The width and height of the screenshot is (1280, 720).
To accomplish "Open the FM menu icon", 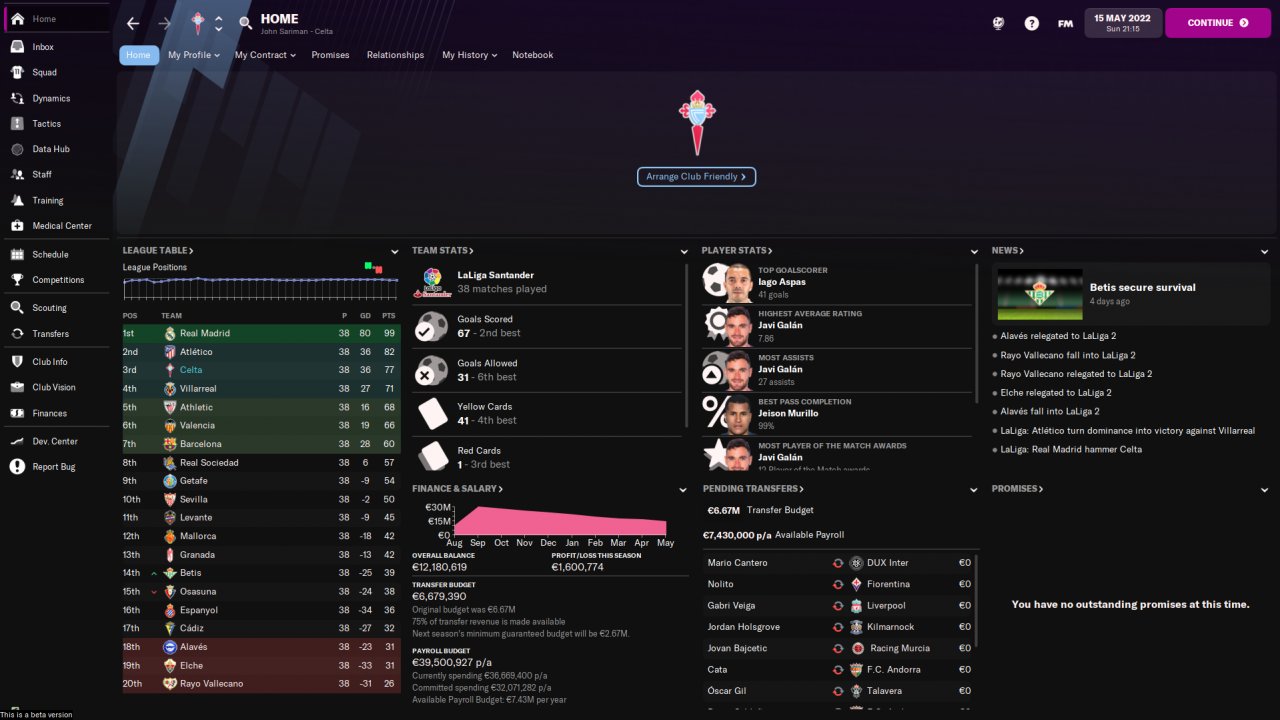I will point(1065,23).
